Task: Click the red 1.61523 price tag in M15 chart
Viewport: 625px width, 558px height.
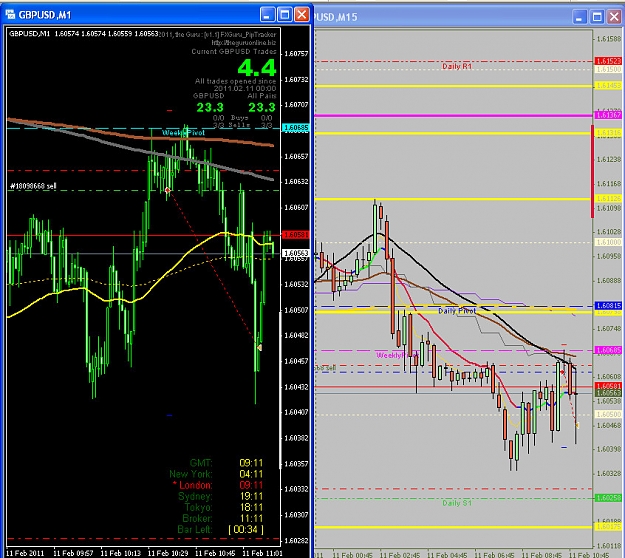Action: (x=608, y=61)
